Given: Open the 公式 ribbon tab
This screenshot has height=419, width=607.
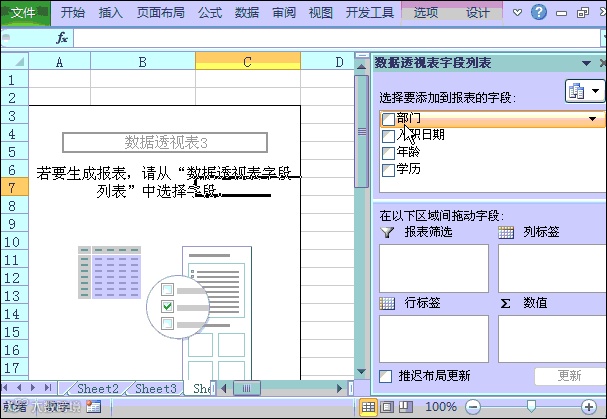Looking at the screenshot, I should pyautogui.click(x=210, y=13).
